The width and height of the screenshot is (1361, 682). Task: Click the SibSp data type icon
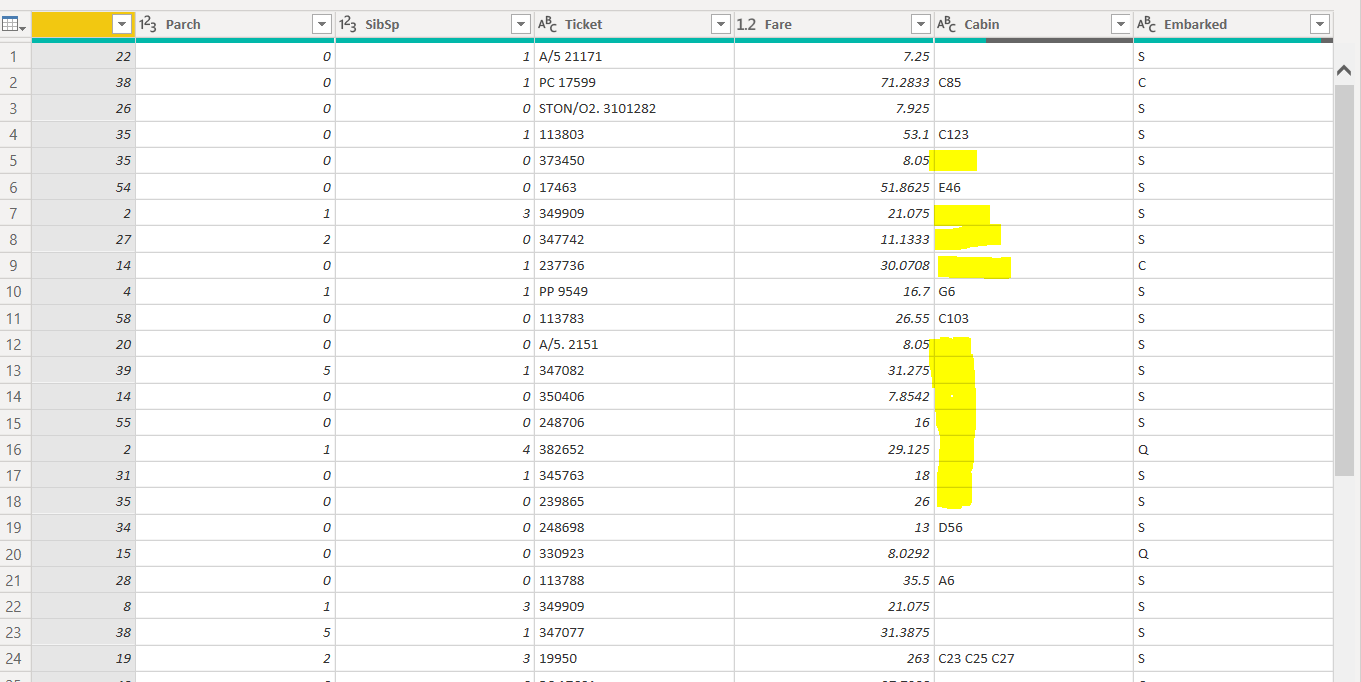click(348, 24)
